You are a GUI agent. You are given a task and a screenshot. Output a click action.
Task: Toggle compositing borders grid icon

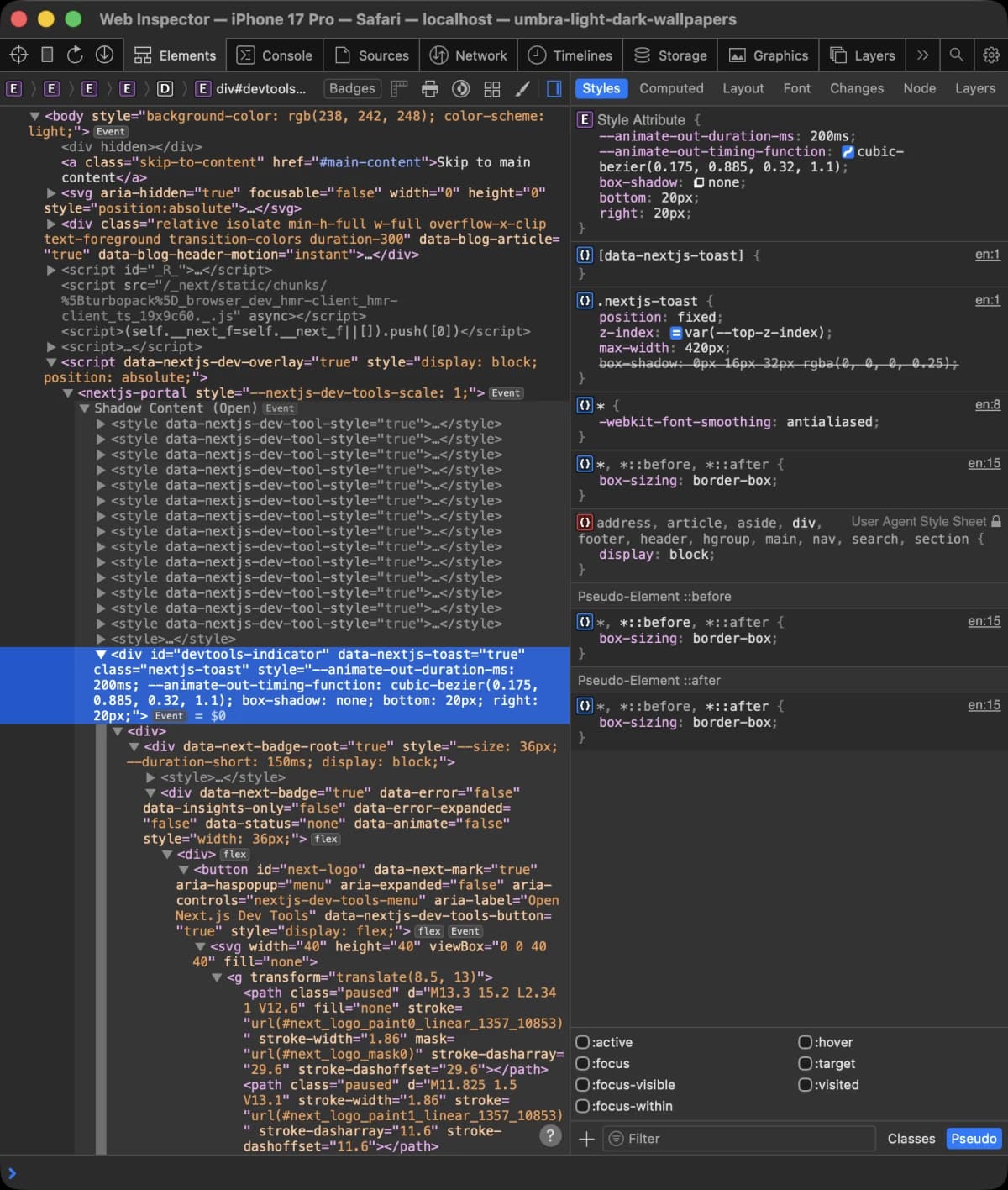[492, 88]
